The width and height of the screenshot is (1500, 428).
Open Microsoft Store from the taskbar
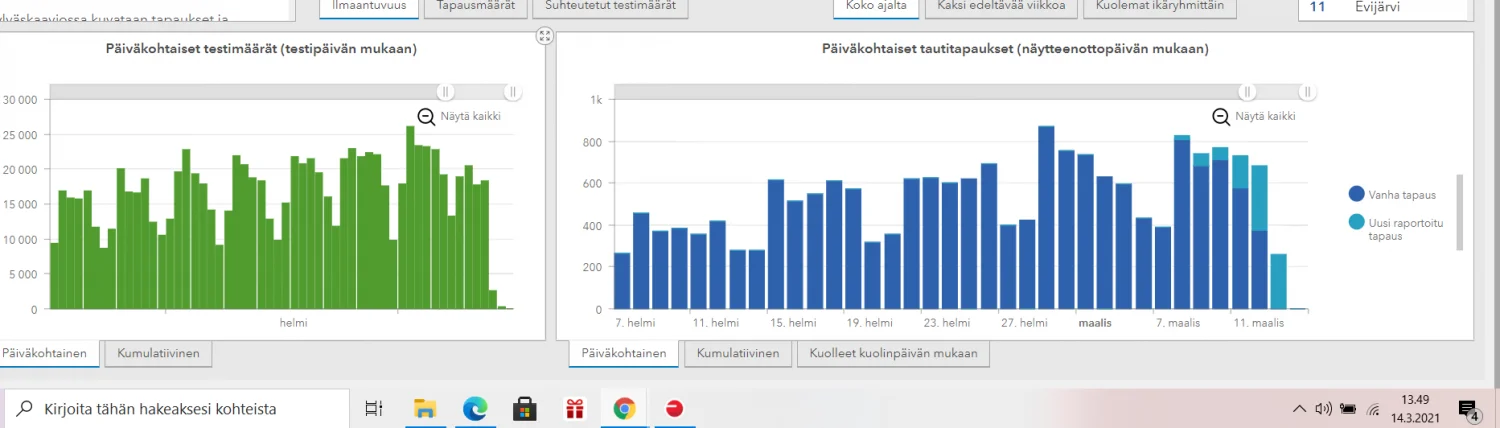(x=525, y=408)
